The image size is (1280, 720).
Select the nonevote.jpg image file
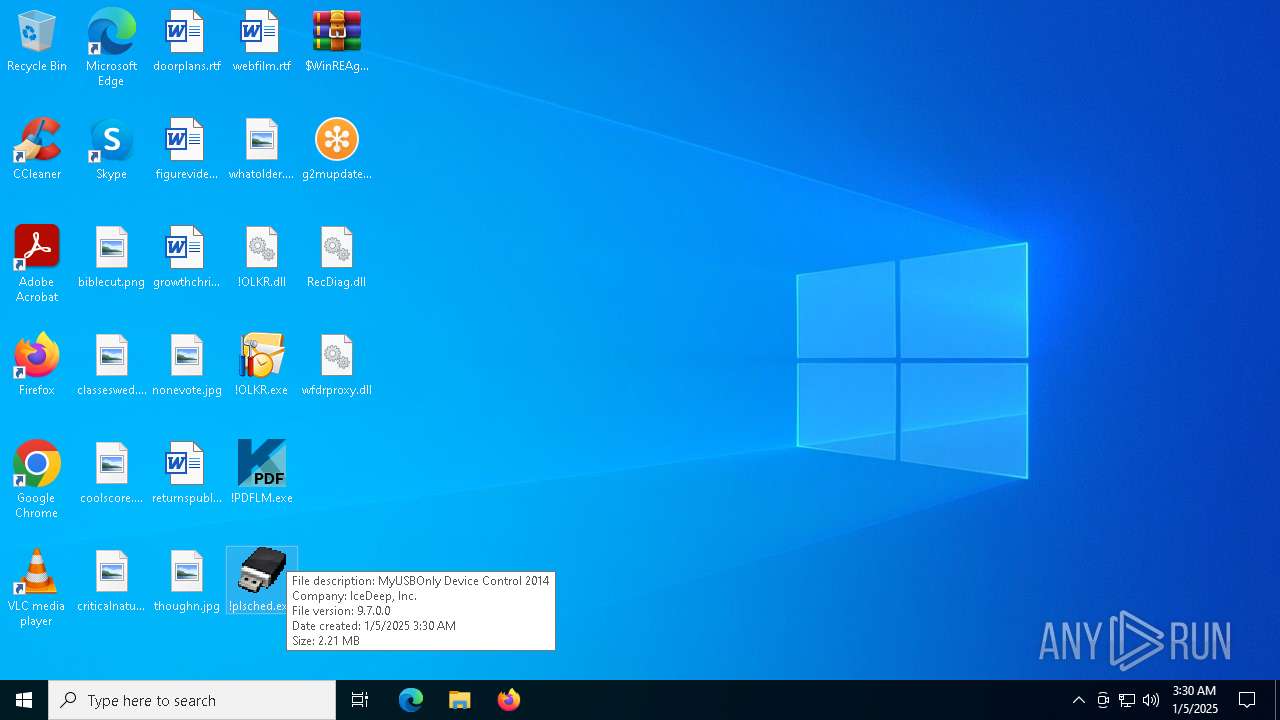[x=186, y=366]
